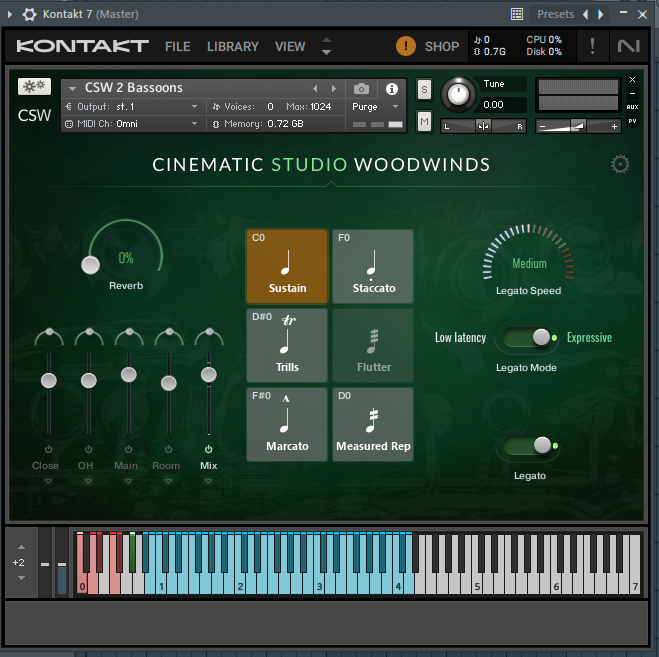
Task: Go to previous preset arrow in title bar
Action: [586, 14]
